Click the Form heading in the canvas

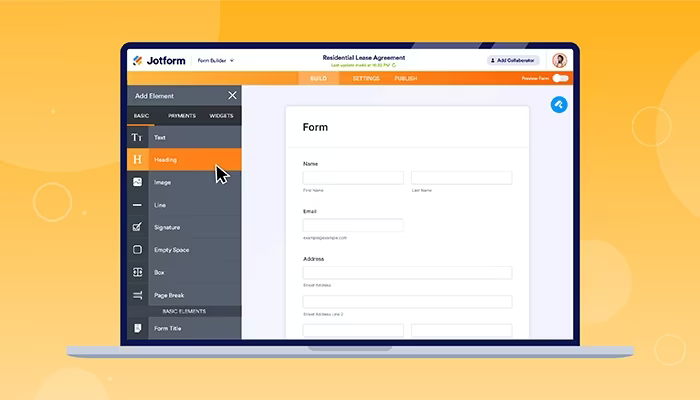pos(315,127)
